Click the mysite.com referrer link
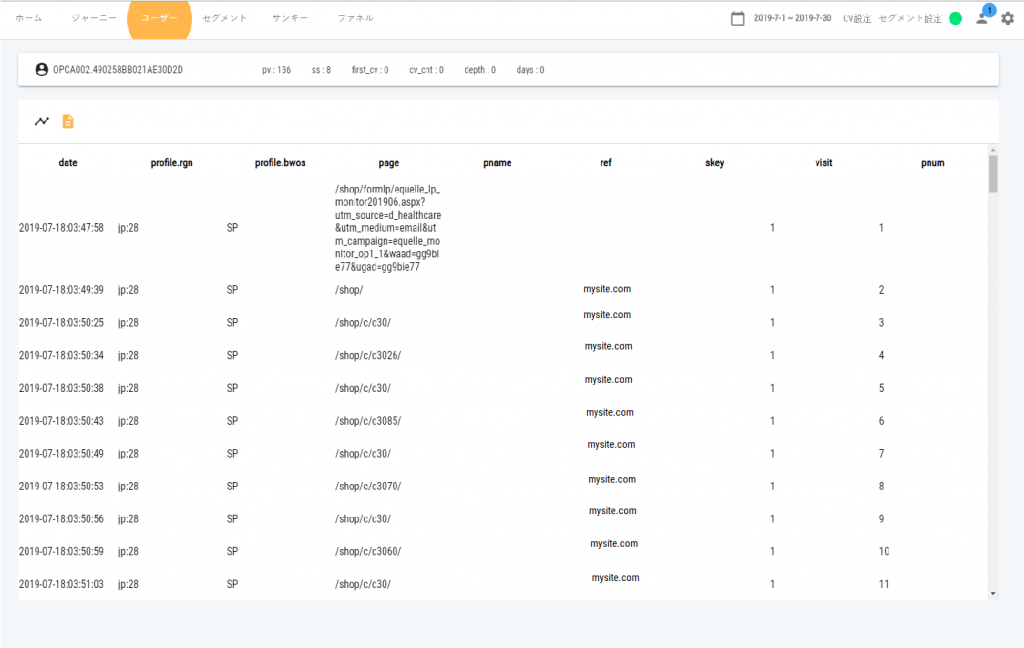1024x648 pixels. point(606,288)
